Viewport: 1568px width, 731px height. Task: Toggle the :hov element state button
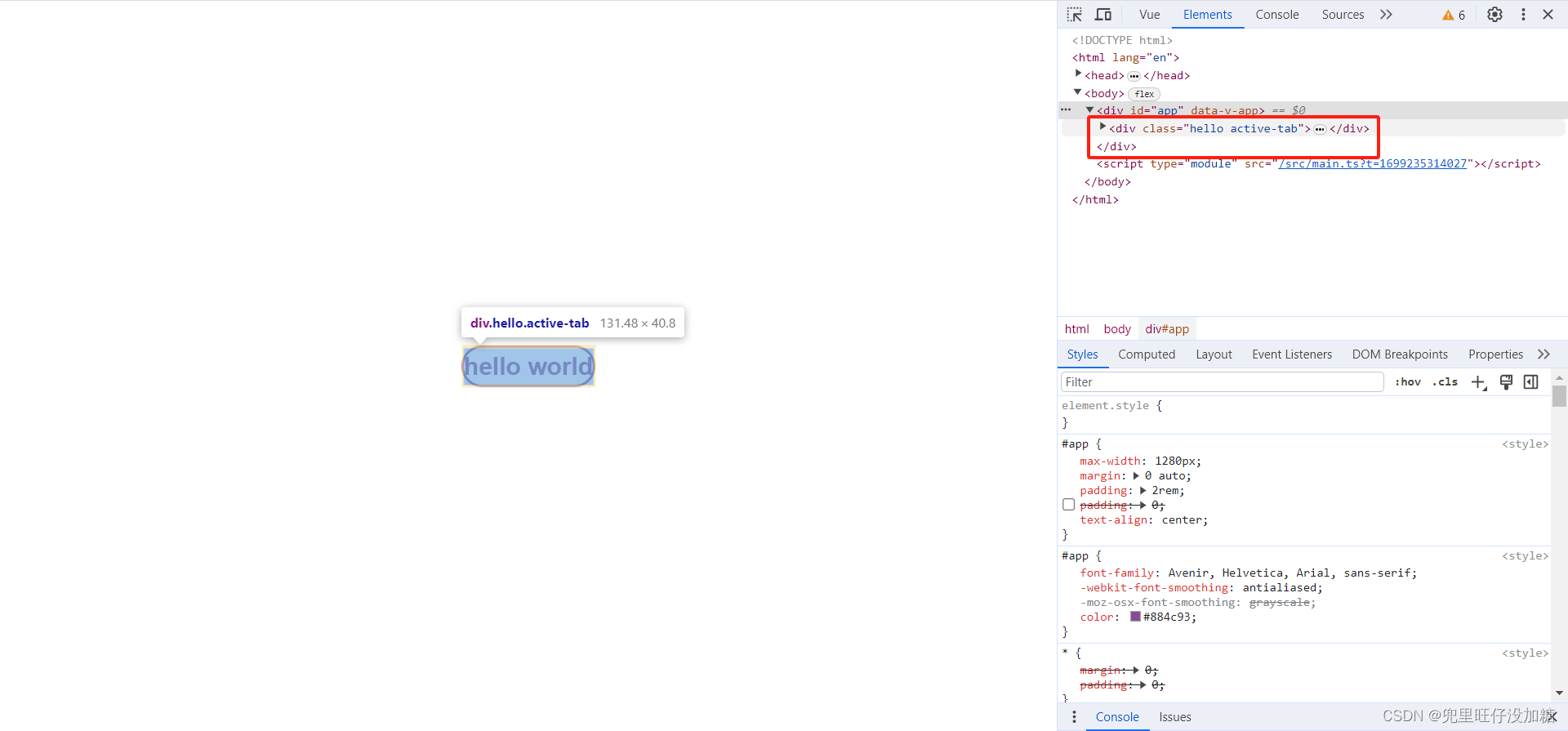[1408, 381]
